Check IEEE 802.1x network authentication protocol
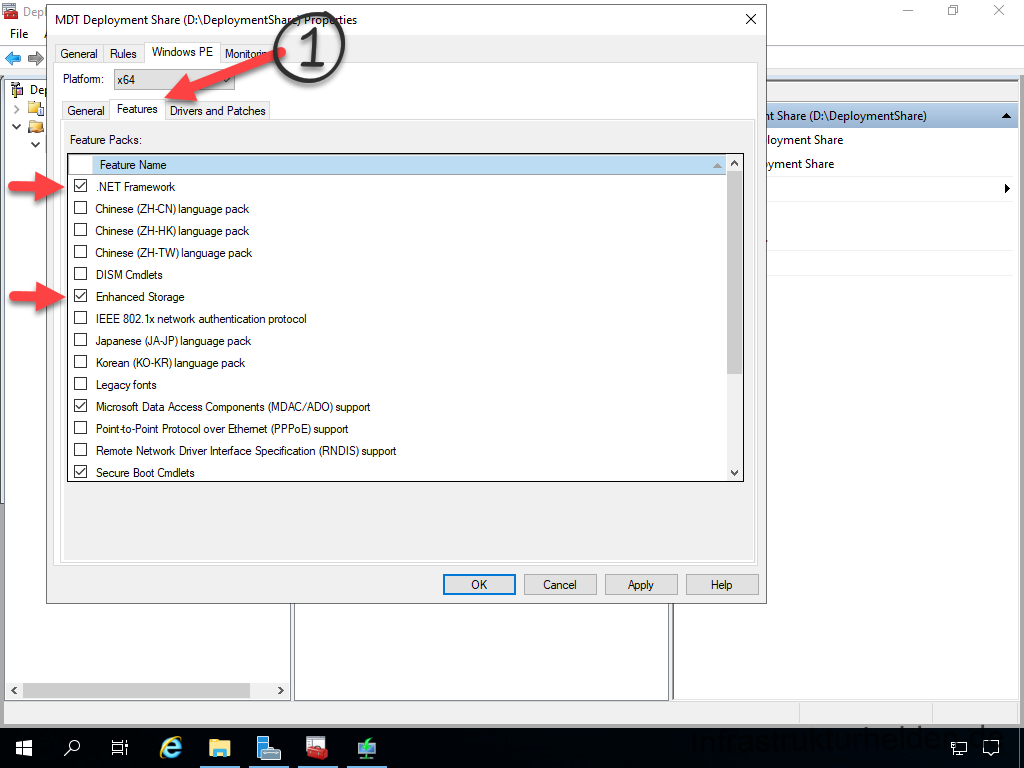Image resolution: width=1024 pixels, height=768 pixels. (80, 318)
